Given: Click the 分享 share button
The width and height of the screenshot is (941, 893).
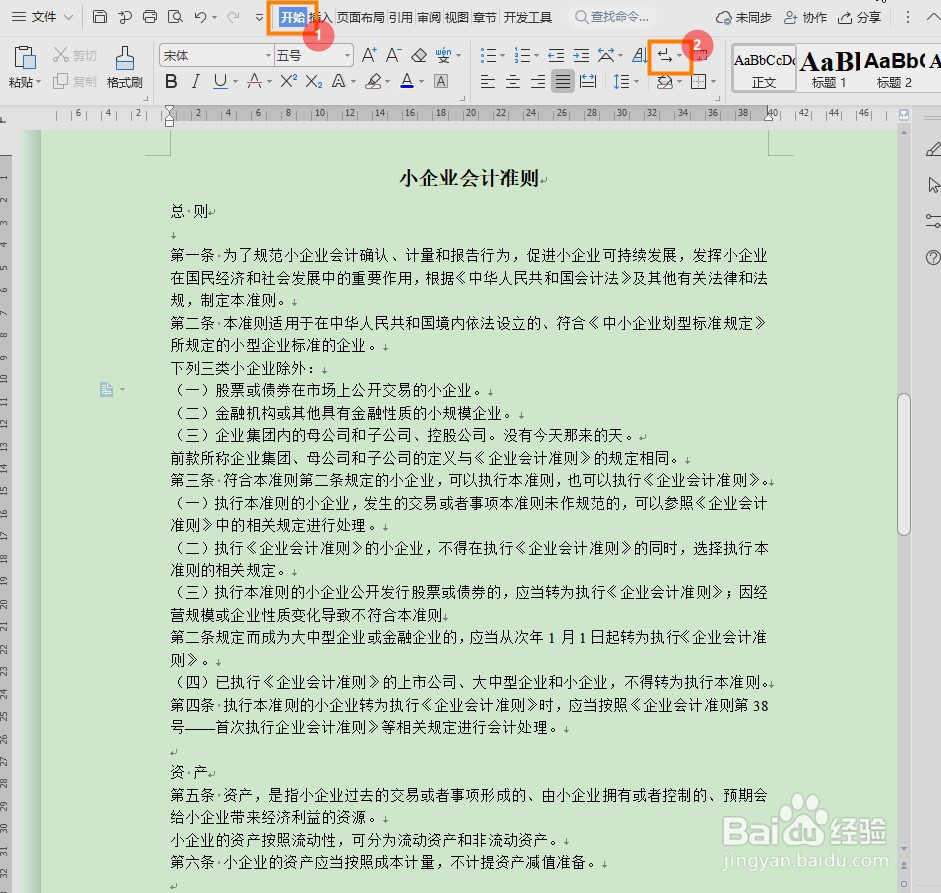Looking at the screenshot, I should pos(859,17).
